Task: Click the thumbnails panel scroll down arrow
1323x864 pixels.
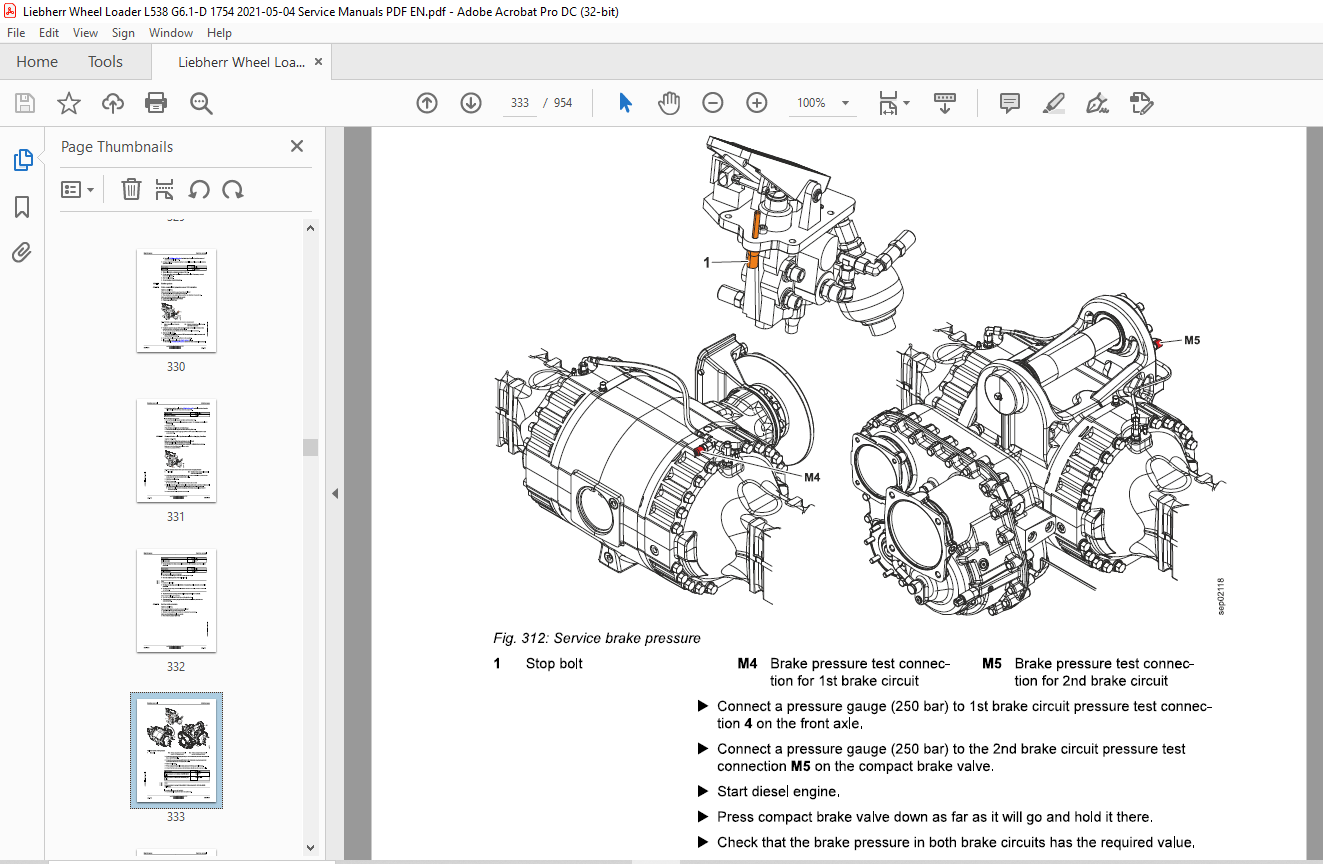Action: 310,848
